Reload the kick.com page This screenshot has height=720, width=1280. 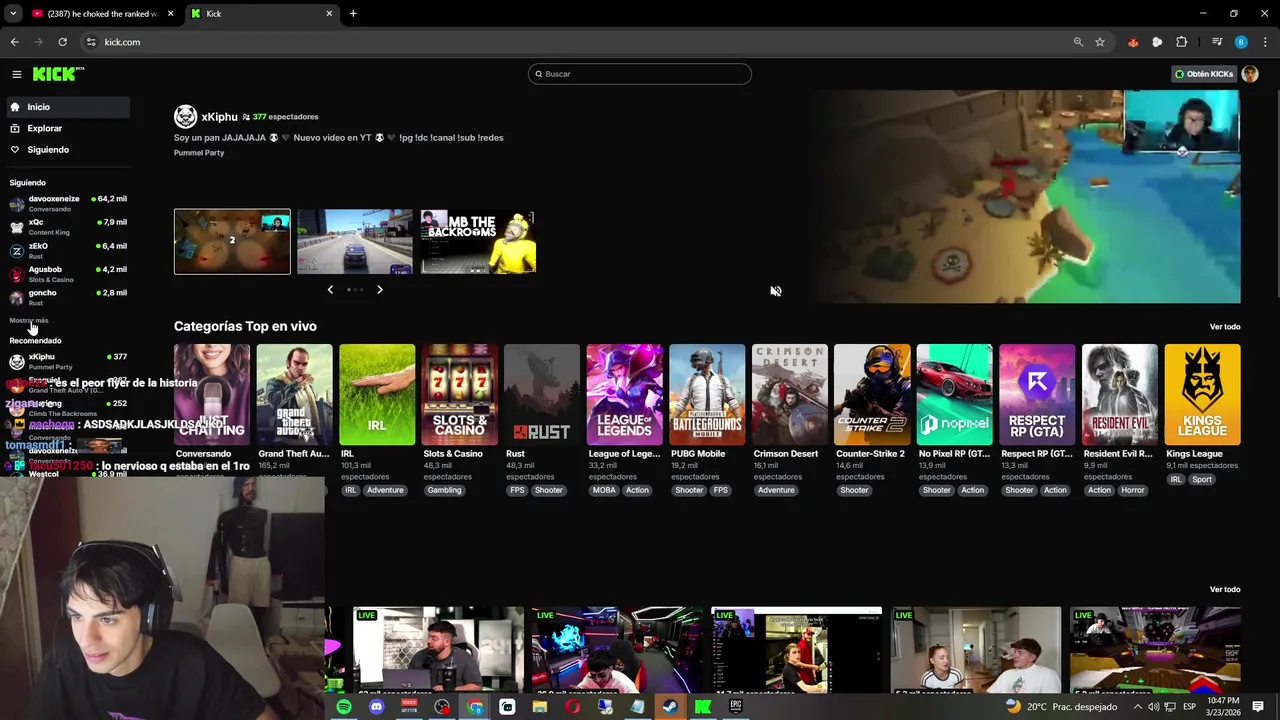(62, 42)
